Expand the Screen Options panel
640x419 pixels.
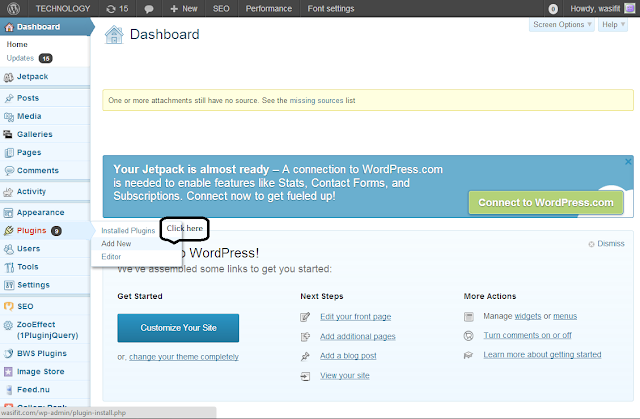pyautogui.click(x=562, y=25)
